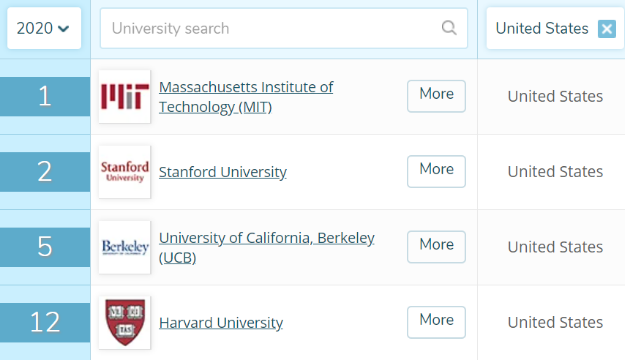The height and width of the screenshot is (361, 625).
Task: Click the Berkeley logo thumbnail
Action: click(125, 247)
